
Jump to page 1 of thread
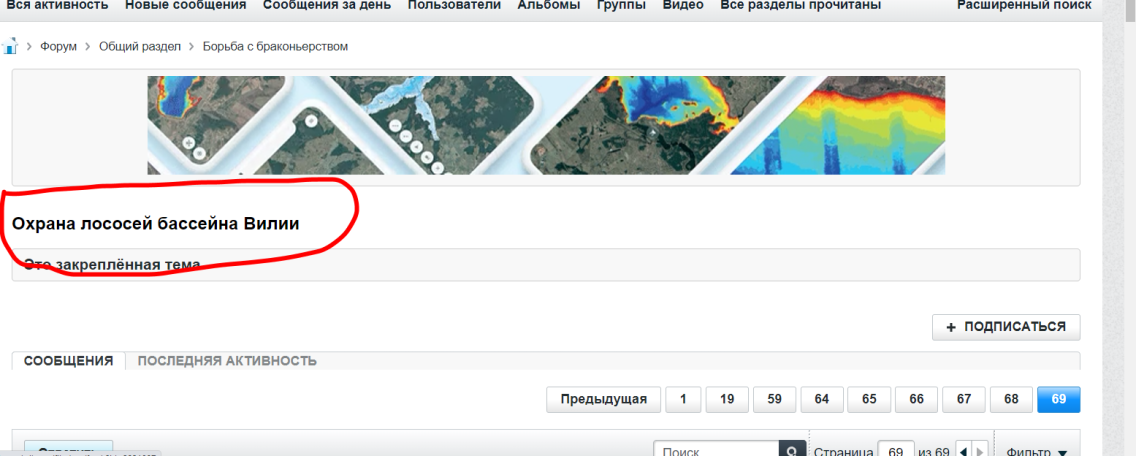(x=683, y=399)
